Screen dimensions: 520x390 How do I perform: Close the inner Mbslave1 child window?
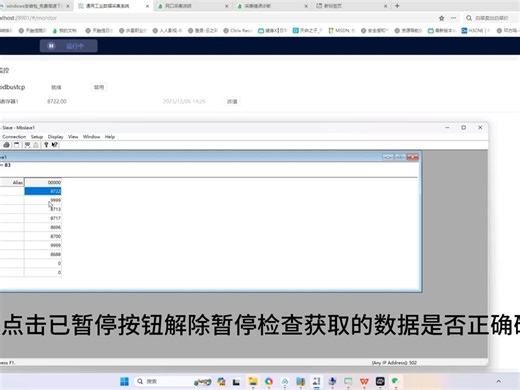coord(413,157)
